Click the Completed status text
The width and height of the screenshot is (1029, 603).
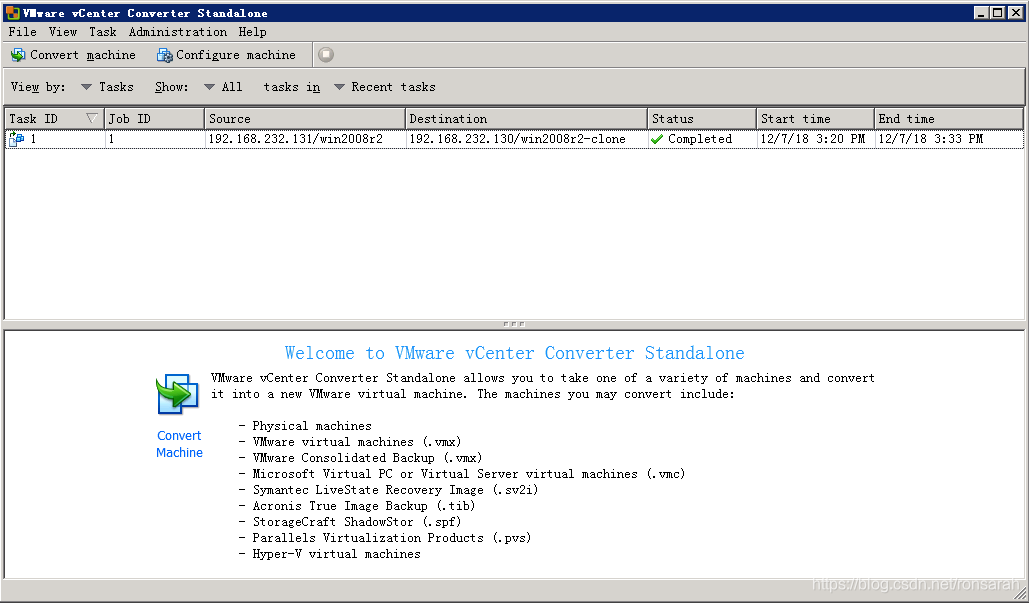click(x=700, y=139)
